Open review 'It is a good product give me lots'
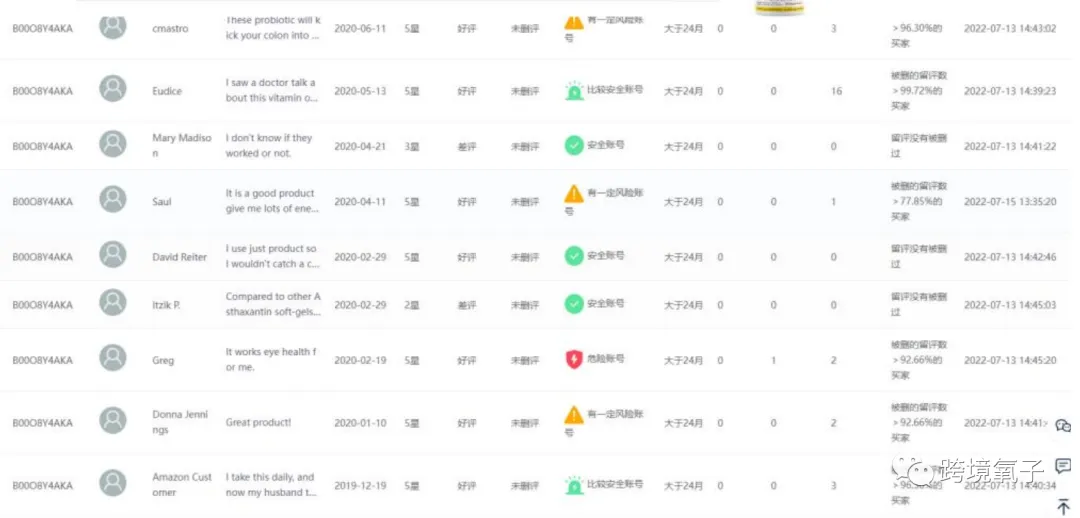This screenshot has width=1080, height=518. pos(272,200)
